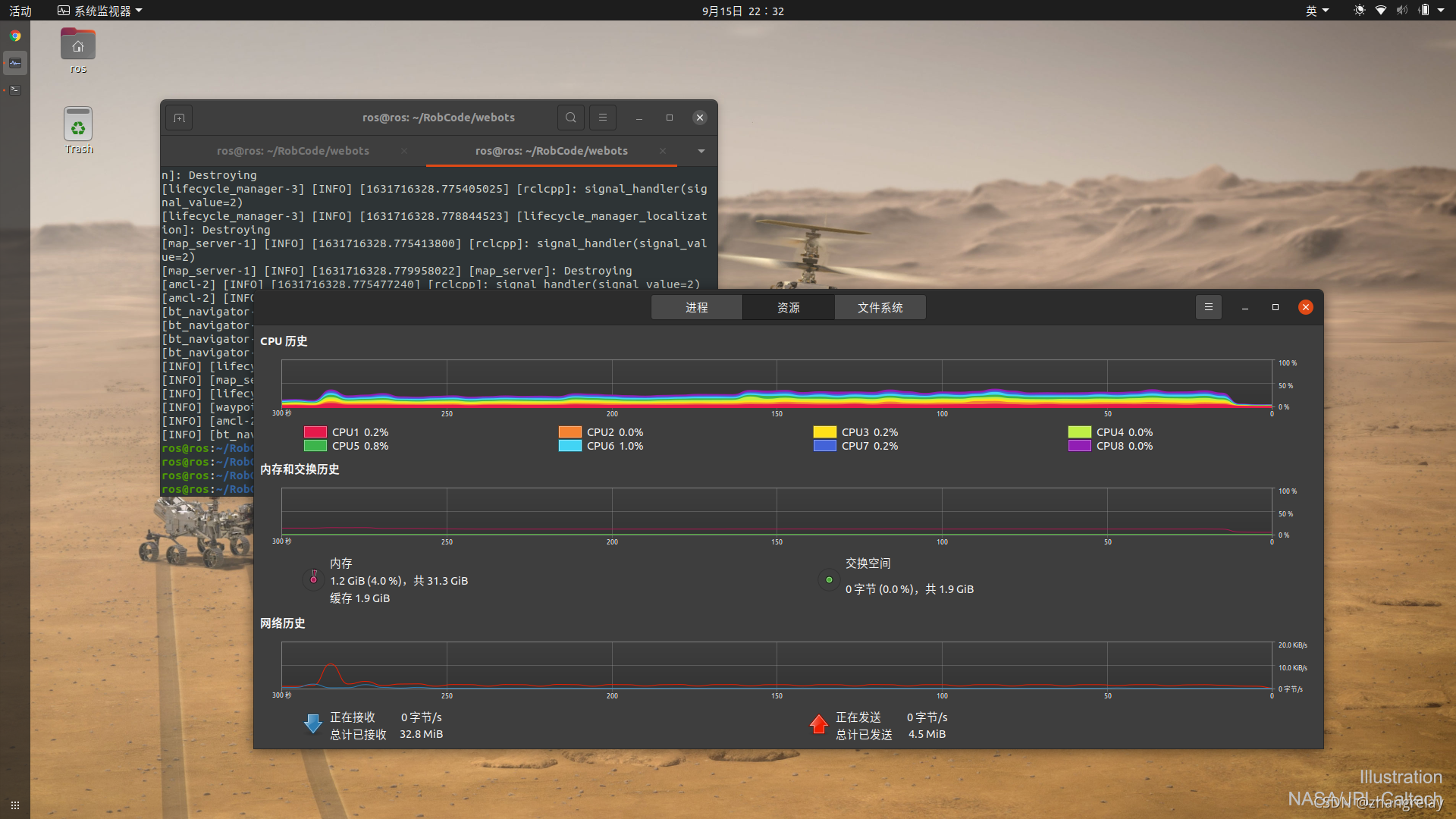The image size is (1456, 819).
Task: Show applications grid button
Action: [x=15, y=805]
